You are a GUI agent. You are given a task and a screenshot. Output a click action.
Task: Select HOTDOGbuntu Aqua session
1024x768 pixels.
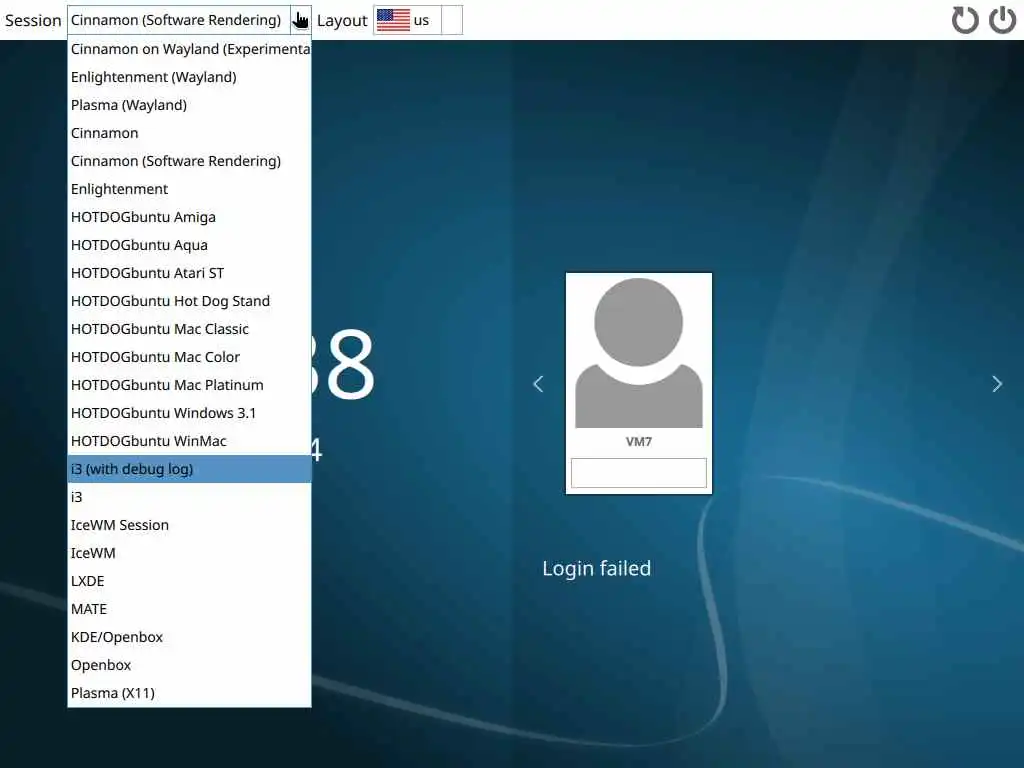189,246
